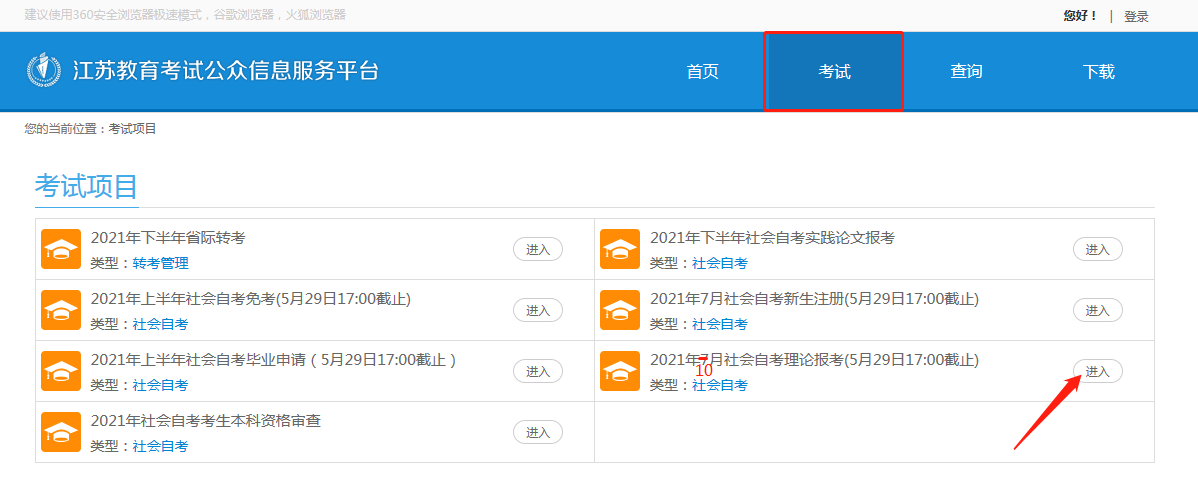Click graduation cap icon for 理论报考 row
The width and height of the screenshot is (1198, 496).
coord(620,371)
